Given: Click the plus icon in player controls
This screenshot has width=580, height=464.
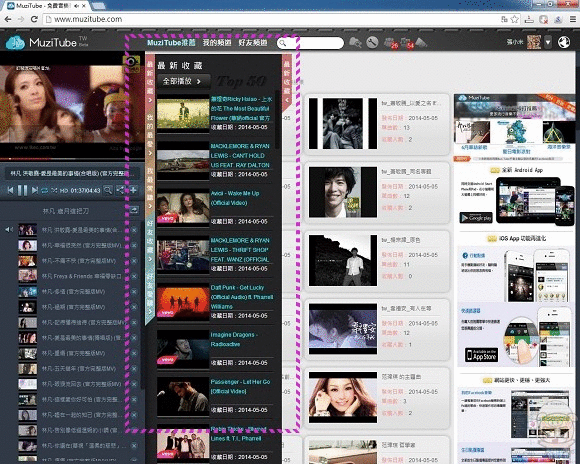Looking at the screenshot, I should pos(133,190).
